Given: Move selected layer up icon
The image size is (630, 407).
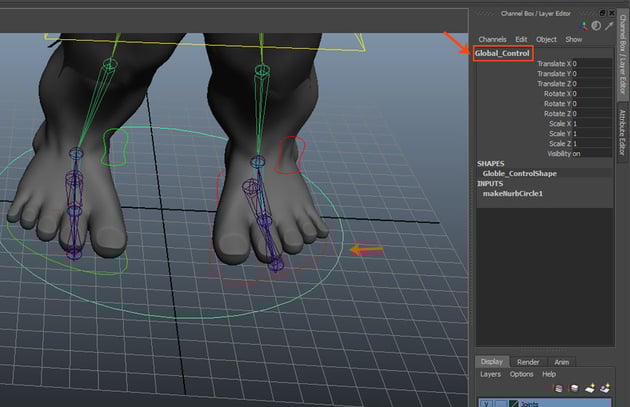Looking at the screenshot, I should coord(559,388).
